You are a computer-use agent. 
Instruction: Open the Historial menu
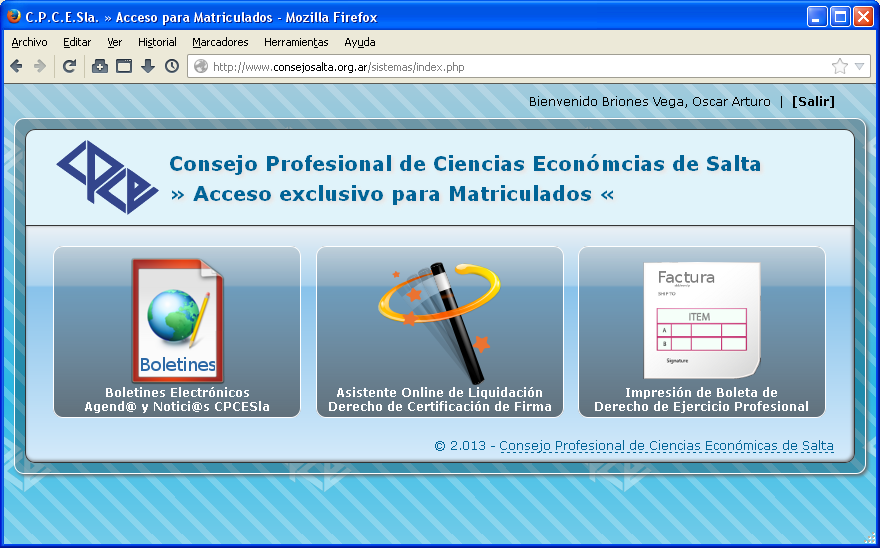pos(157,42)
